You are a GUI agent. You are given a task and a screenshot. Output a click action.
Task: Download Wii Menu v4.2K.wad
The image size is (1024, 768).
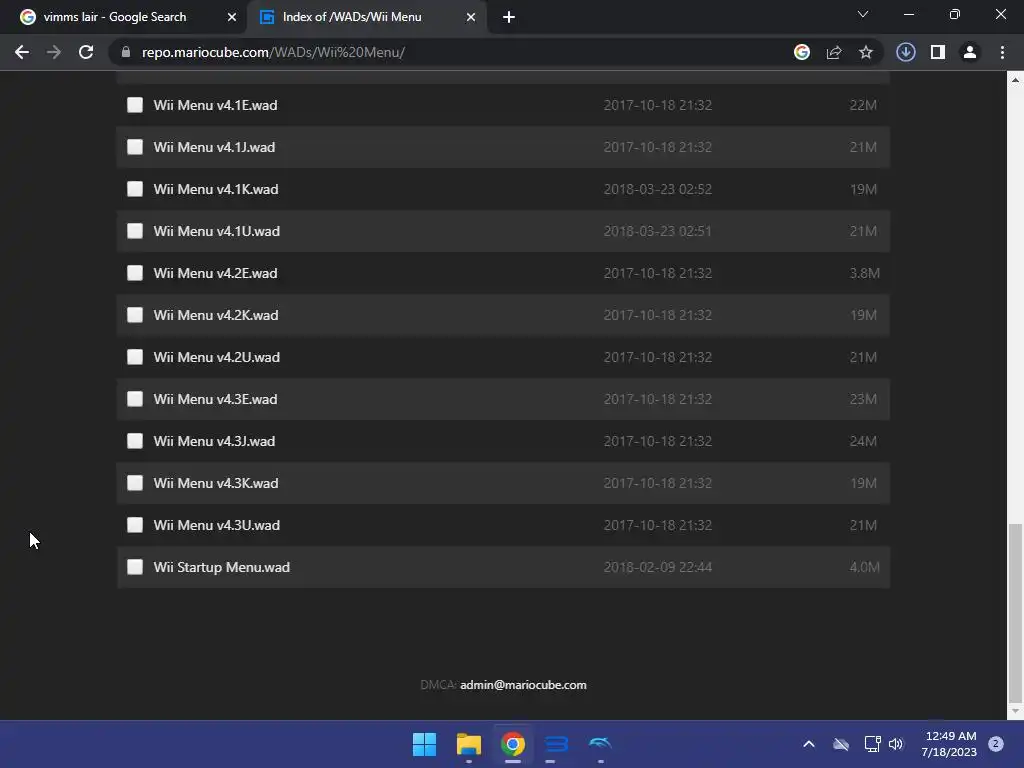216,315
